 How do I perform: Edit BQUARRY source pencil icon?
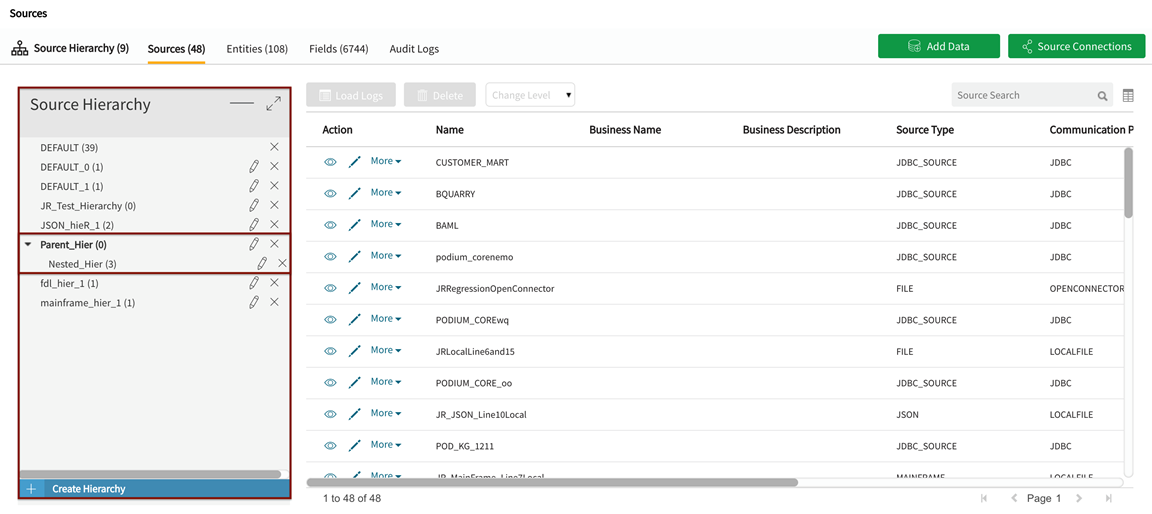(x=355, y=193)
